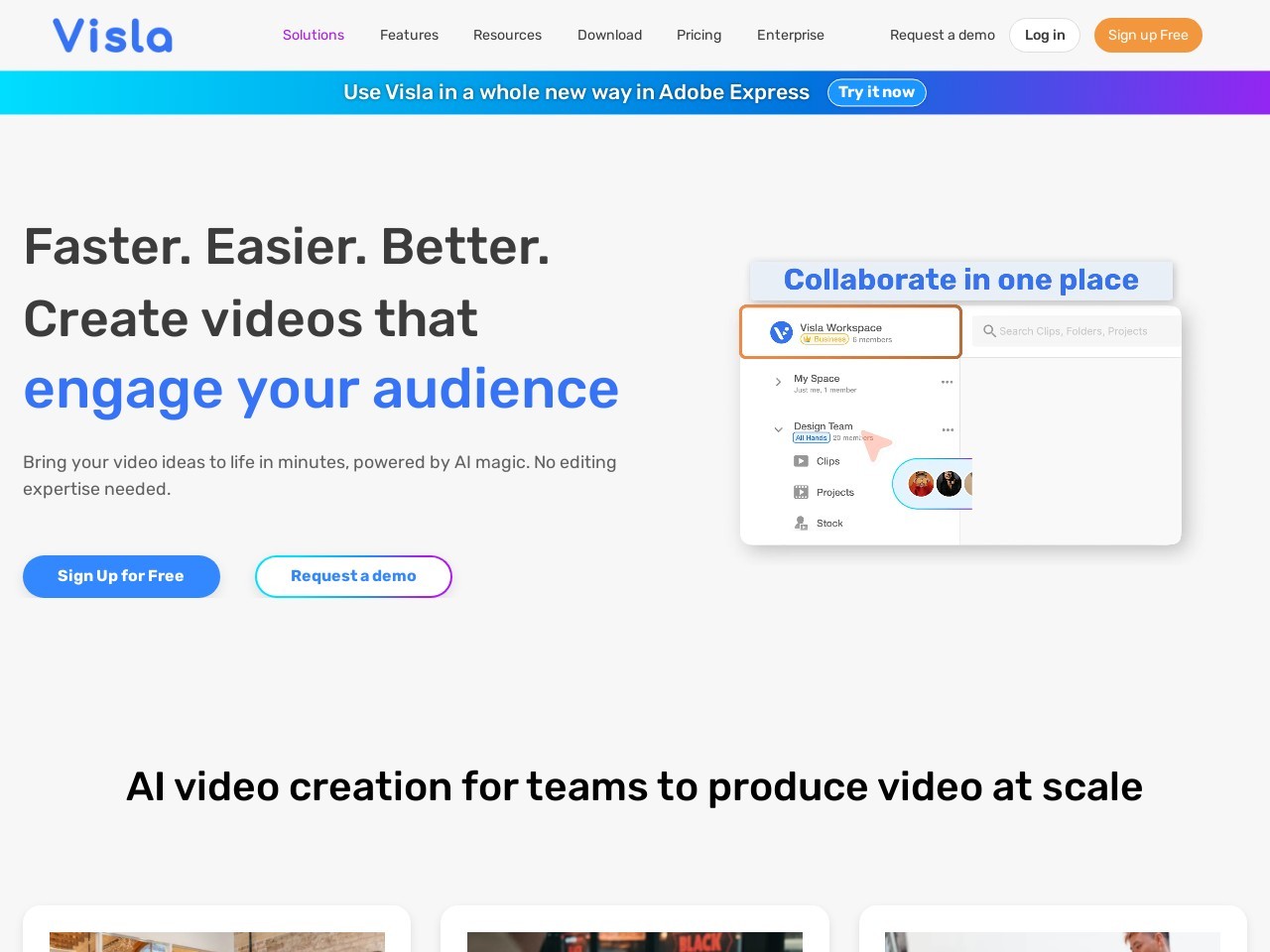Open the Resources menu
The height and width of the screenshot is (952, 1270).
click(x=507, y=35)
